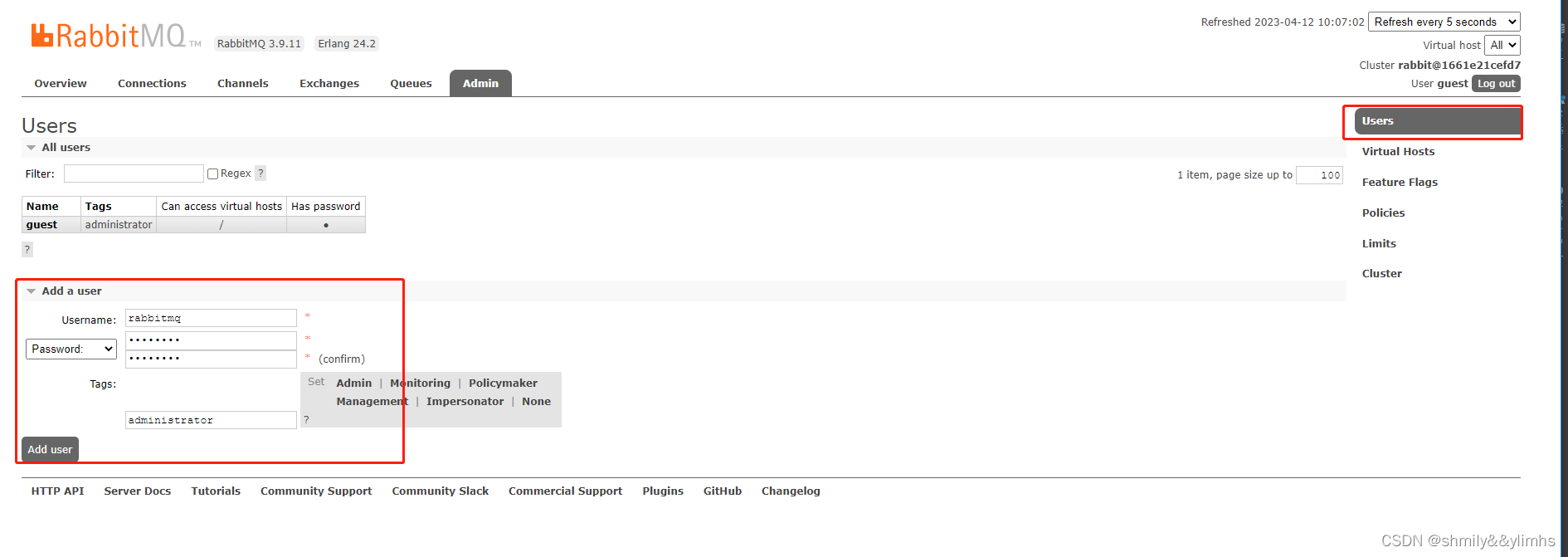Click the RabbitMQ 3.9.11 version badge
This screenshot has width=1568, height=557.
[x=259, y=43]
